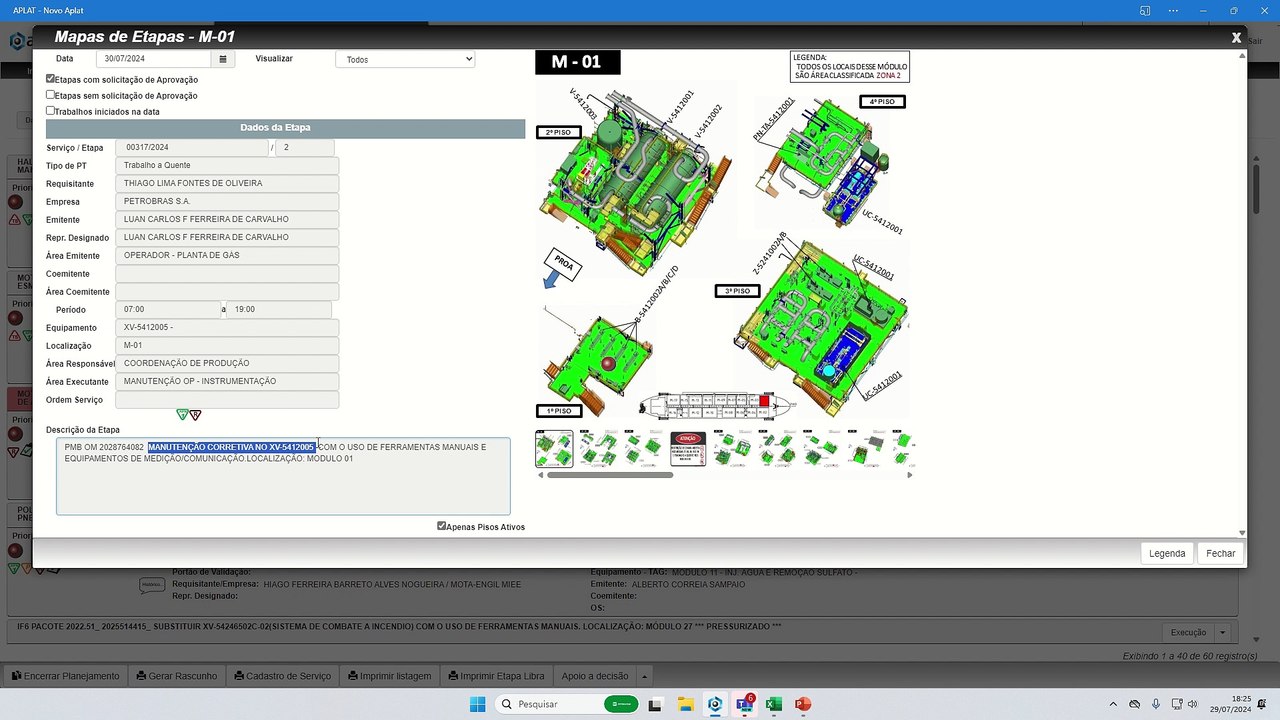The image size is (1280, 720).
Task: Toggle Apenas Pisos Ativos checkbox
Action: tap(442, 526)
